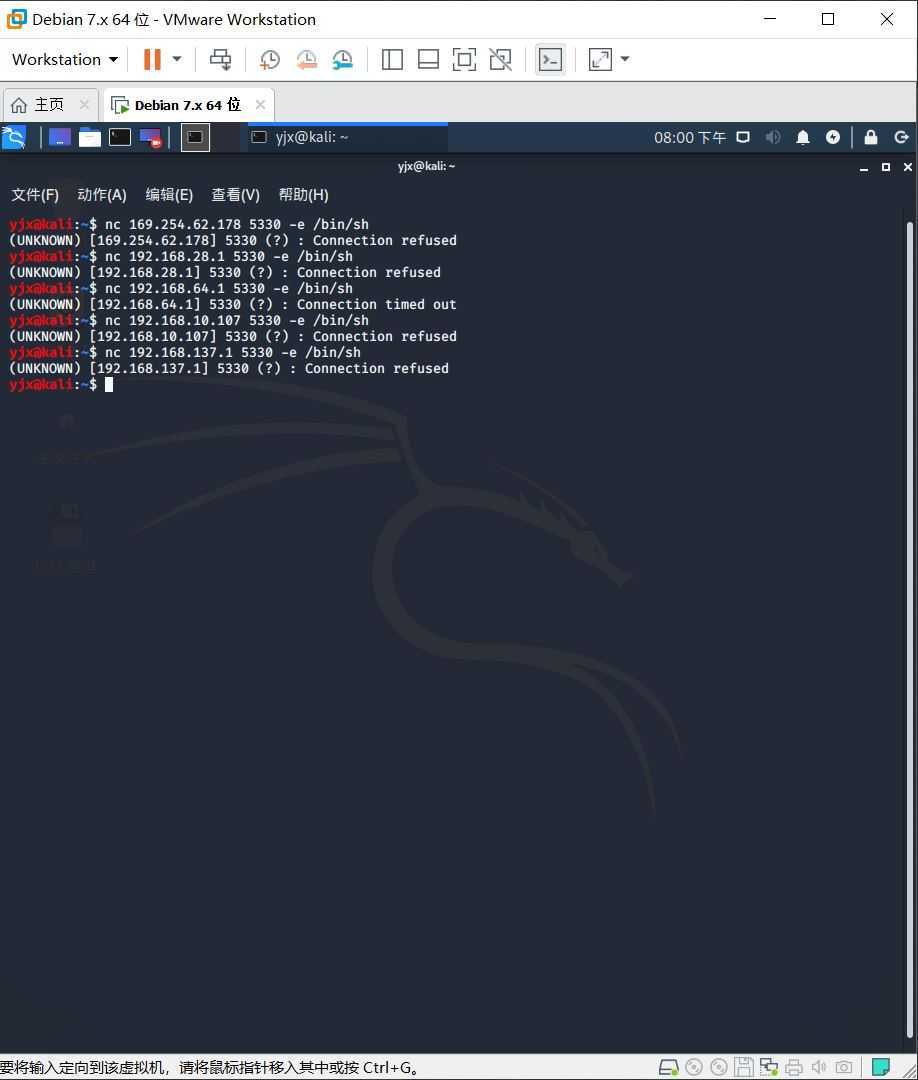Open the 编辑(E) menu

(x=169, y=195)
